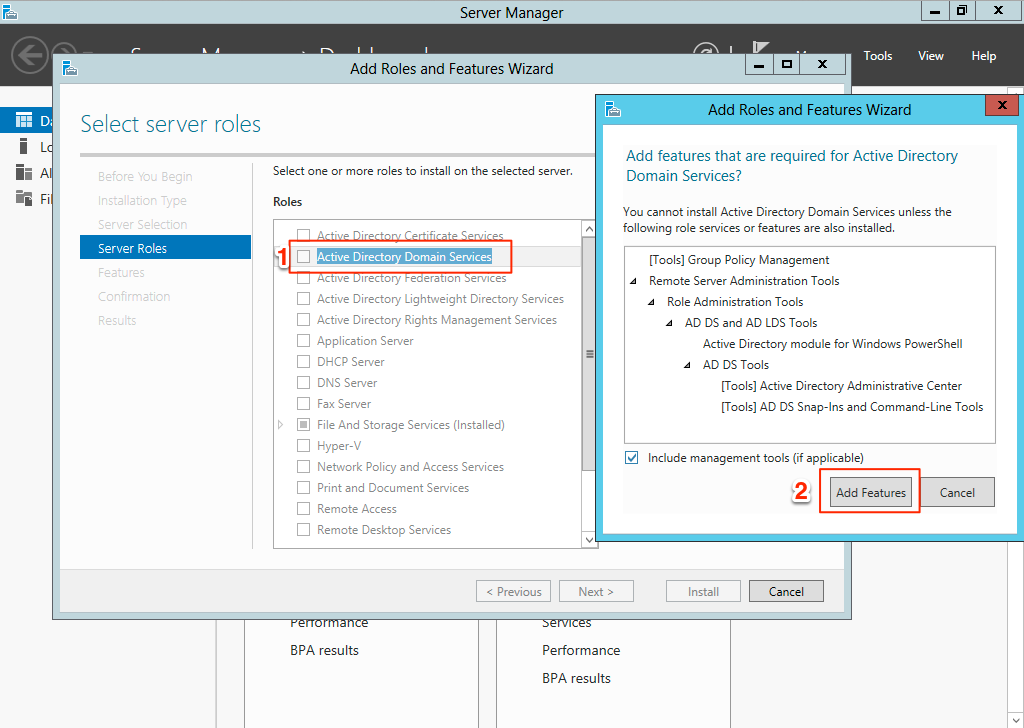Expand File And Storage Services node
Viewport: 1024px width, 728px height.
click(x=281, y=424)
